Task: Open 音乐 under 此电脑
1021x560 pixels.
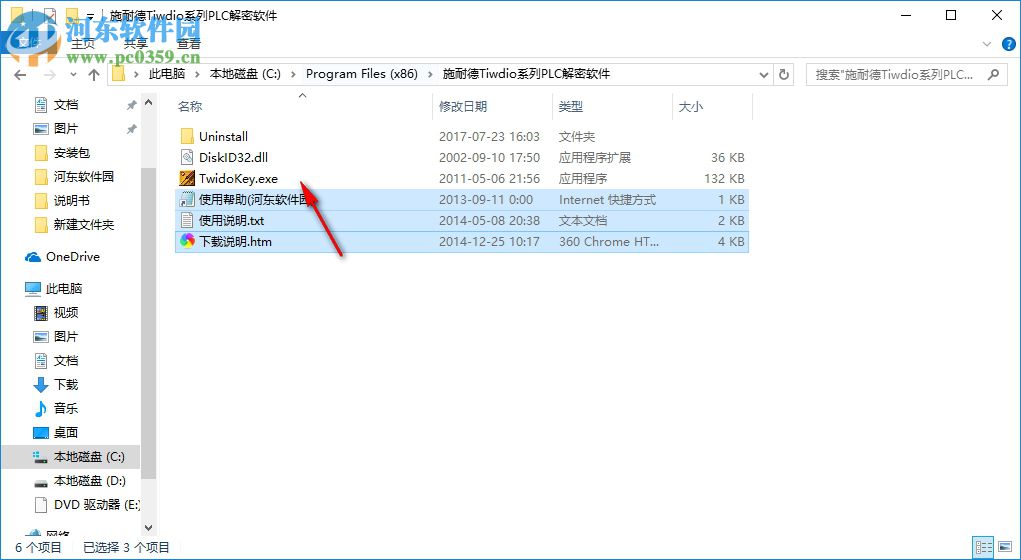Action: 66,409
